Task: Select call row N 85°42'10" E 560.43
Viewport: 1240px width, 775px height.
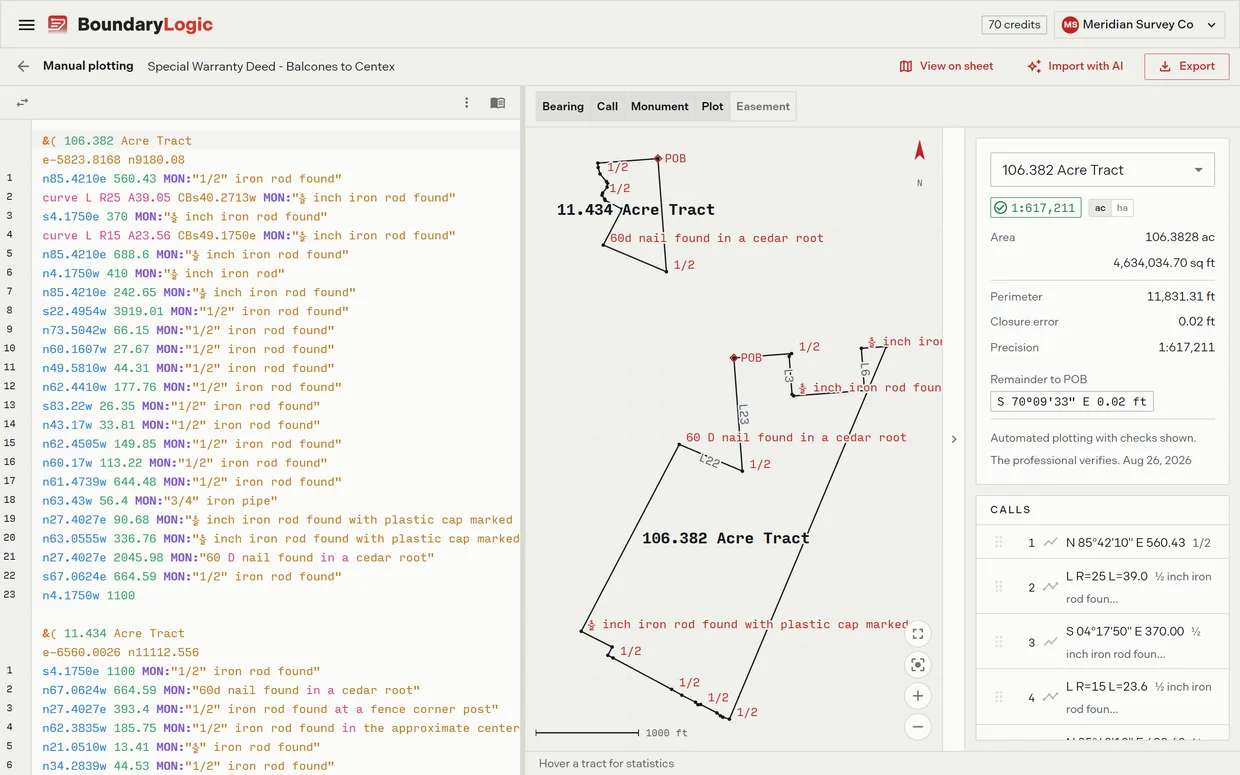Action: click(x=1102, y=542)
